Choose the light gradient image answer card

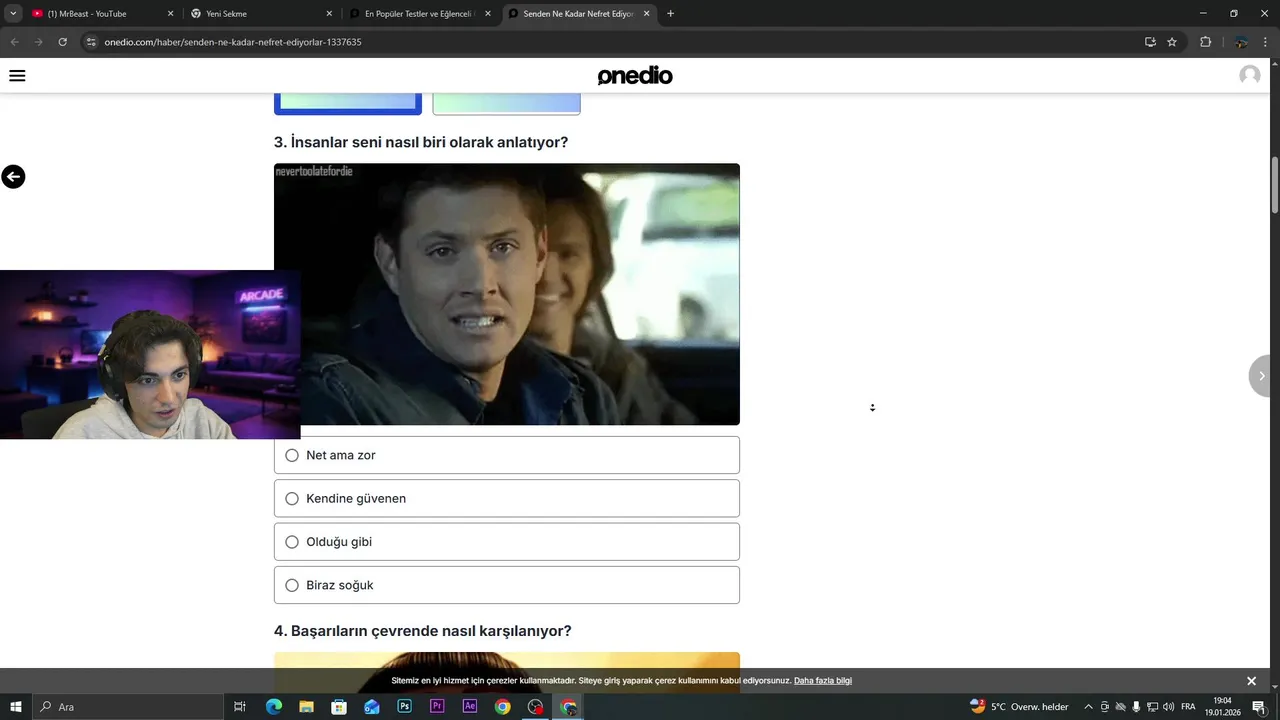(x=506, y=104)
